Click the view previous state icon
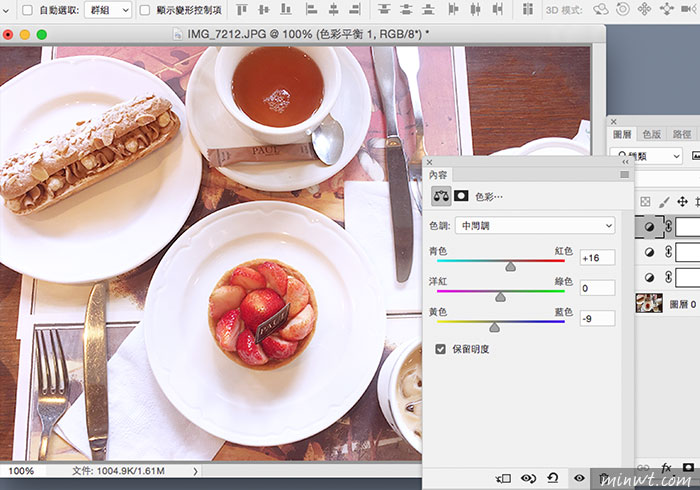This screenshot has height=490, width=700. tap(528, 479)
